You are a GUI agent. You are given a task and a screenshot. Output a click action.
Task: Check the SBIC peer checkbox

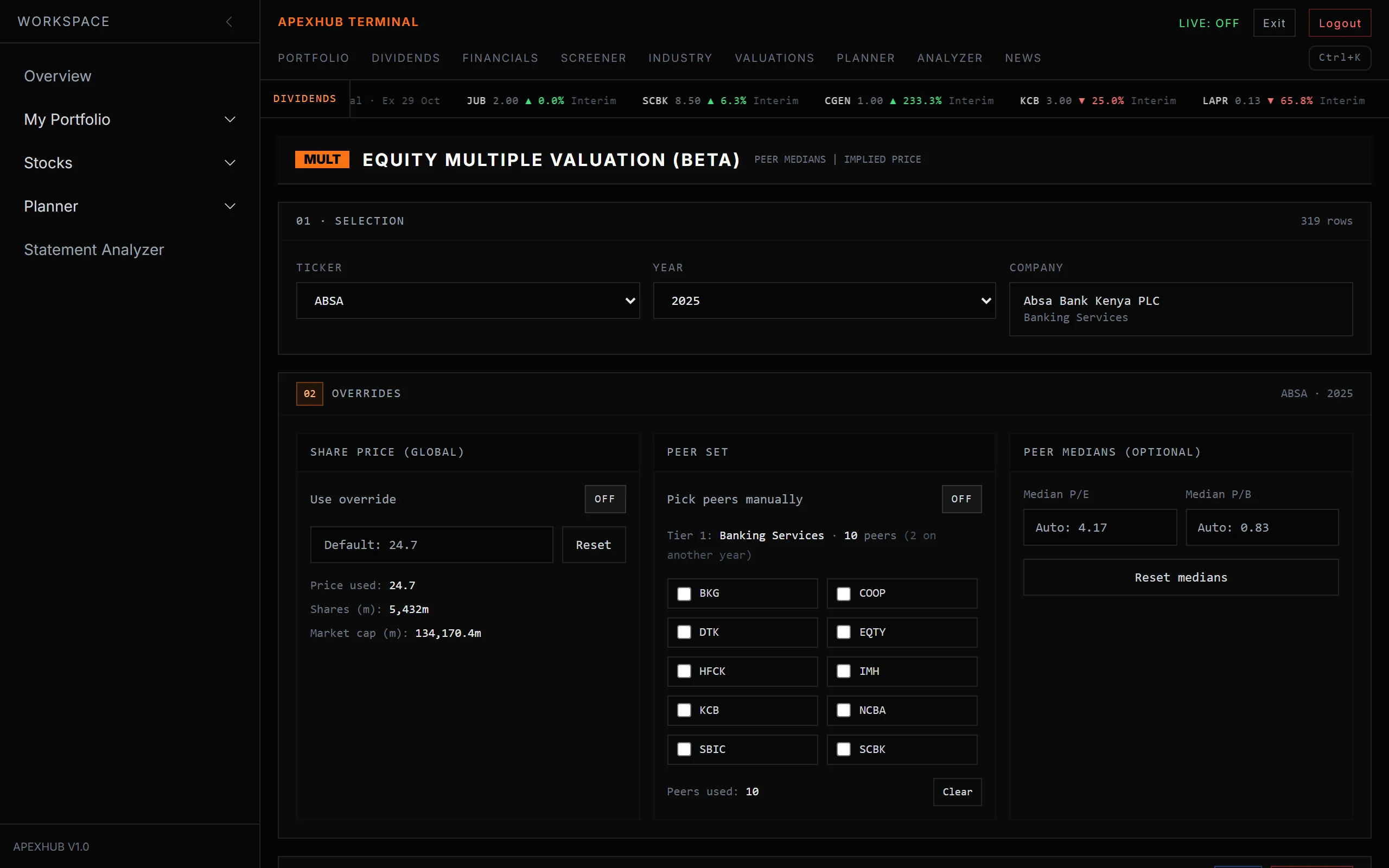click(x=684, y=750)
